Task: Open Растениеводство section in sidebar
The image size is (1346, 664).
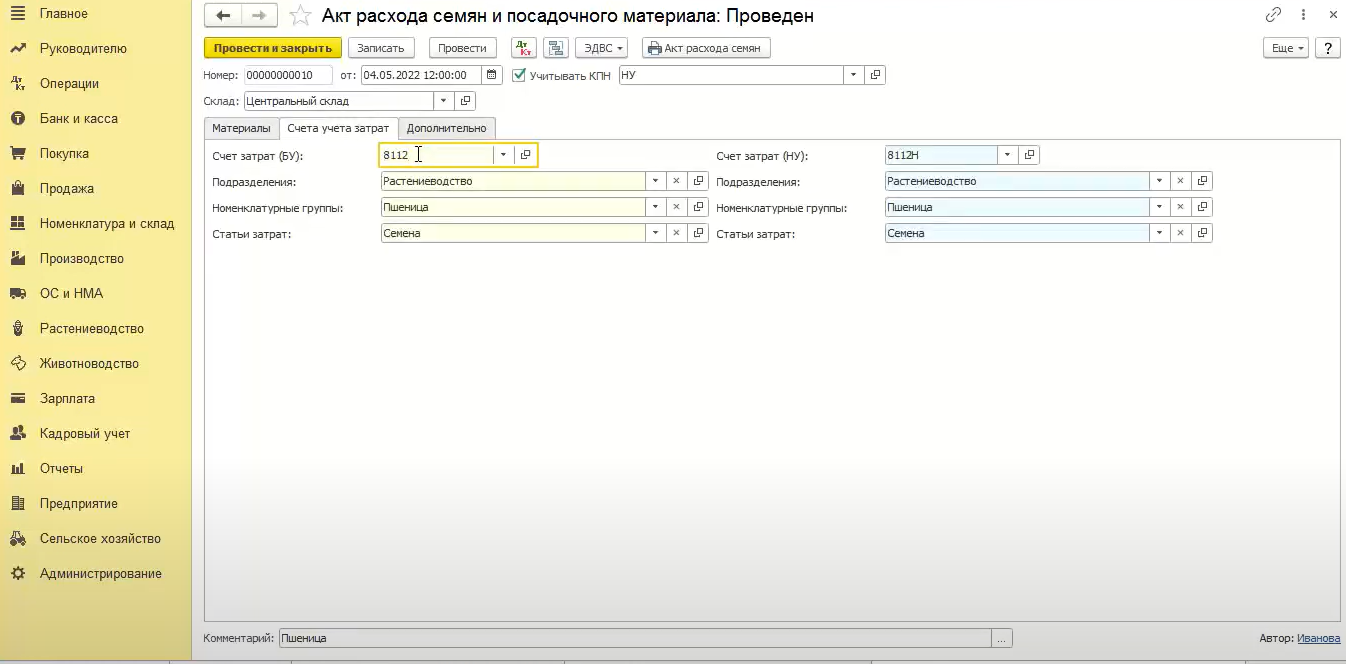Action: click(x=91, y=328)
